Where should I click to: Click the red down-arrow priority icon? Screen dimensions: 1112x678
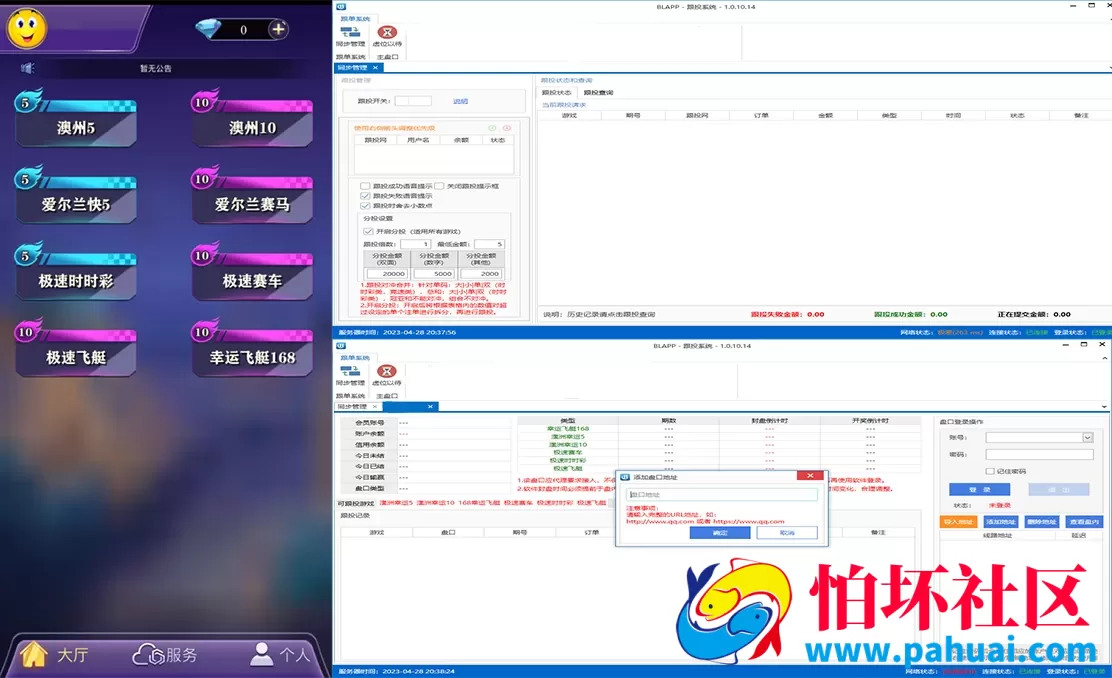click(507, 128)
